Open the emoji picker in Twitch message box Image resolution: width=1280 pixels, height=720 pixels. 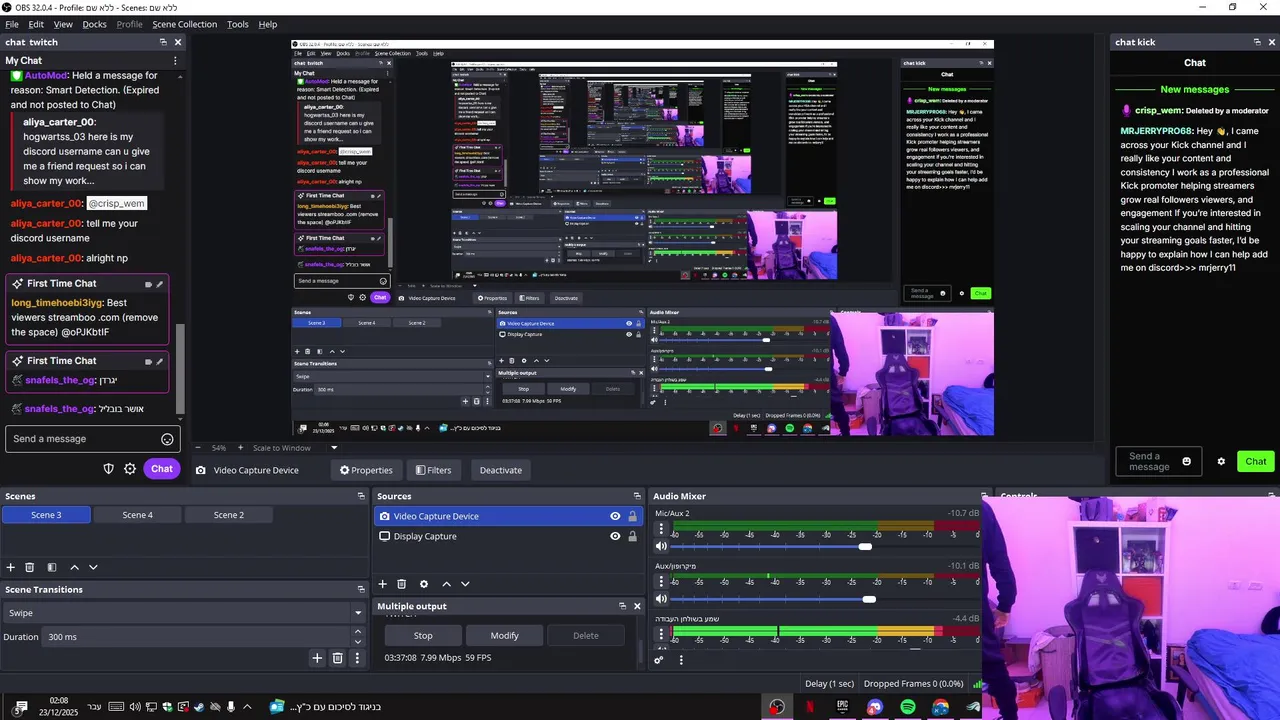click(x=167, y=439)
